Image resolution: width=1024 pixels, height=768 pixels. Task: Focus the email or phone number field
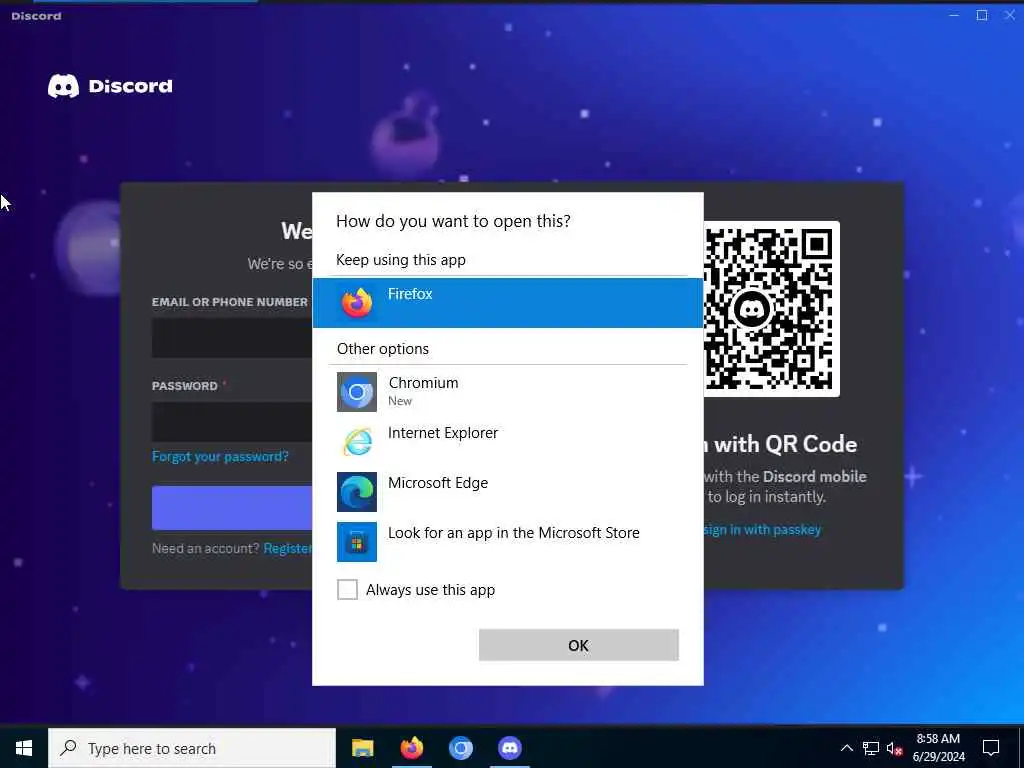232,338
